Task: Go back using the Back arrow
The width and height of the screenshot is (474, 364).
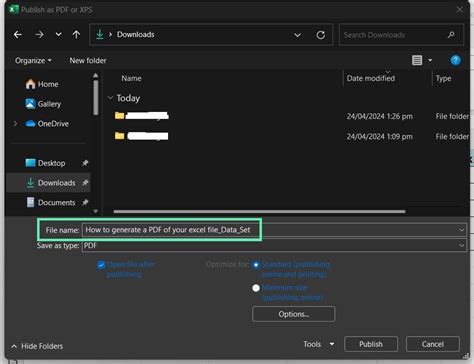Action: [18, 35]
